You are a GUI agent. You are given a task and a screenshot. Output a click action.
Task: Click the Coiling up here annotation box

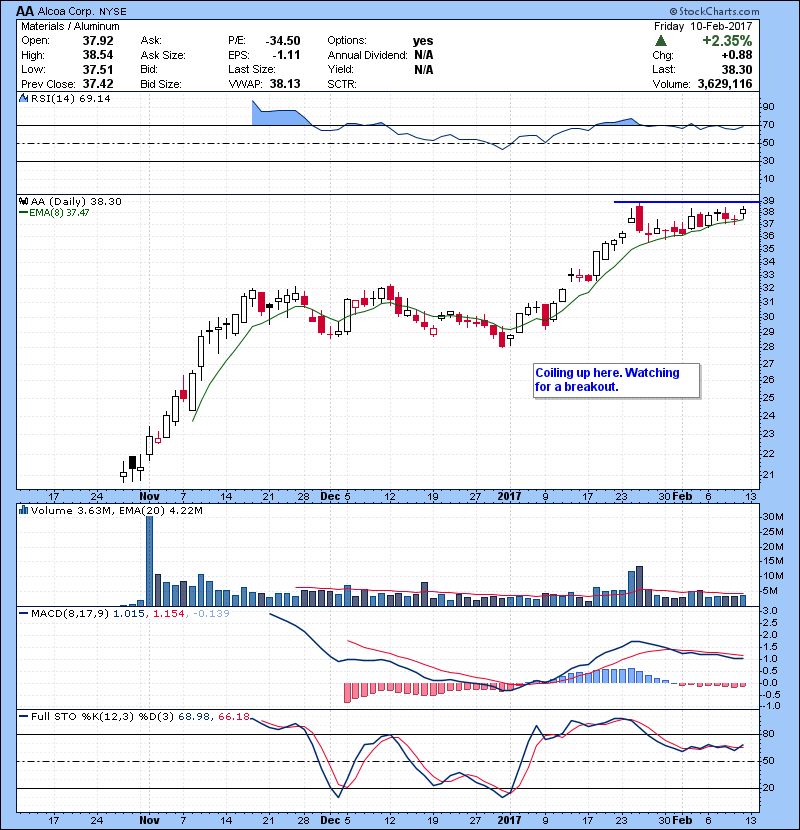pyautogui.click(x=617, y=380)
